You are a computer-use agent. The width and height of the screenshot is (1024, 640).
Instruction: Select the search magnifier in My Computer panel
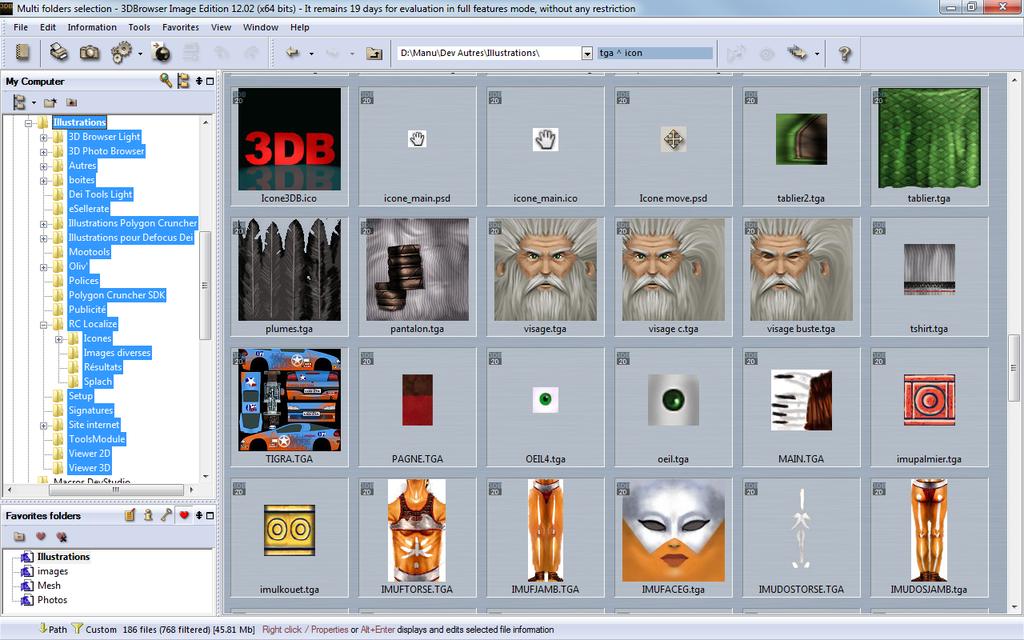[165, 81]
